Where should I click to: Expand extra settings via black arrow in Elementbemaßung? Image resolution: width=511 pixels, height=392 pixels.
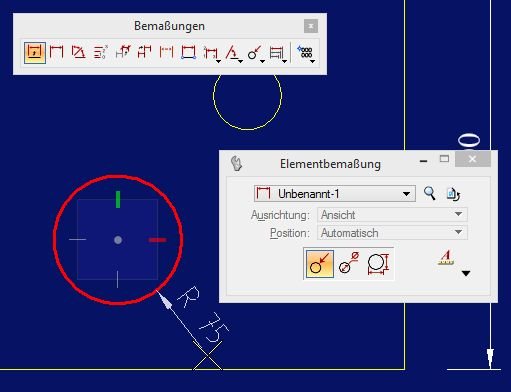[466, 273]
